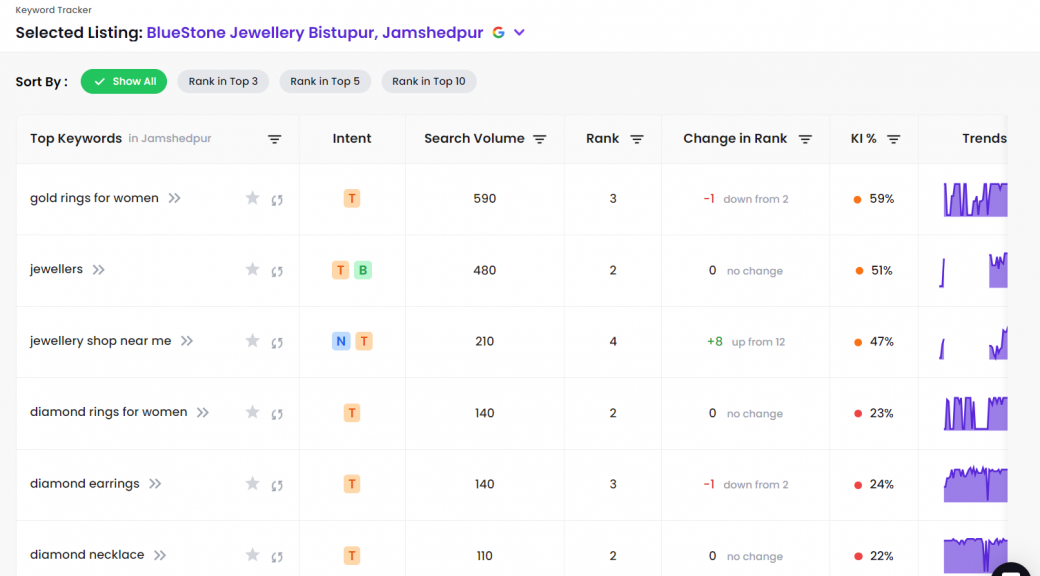Open the Search Volume column filter
1040x576 pixels.
point(539,139)
